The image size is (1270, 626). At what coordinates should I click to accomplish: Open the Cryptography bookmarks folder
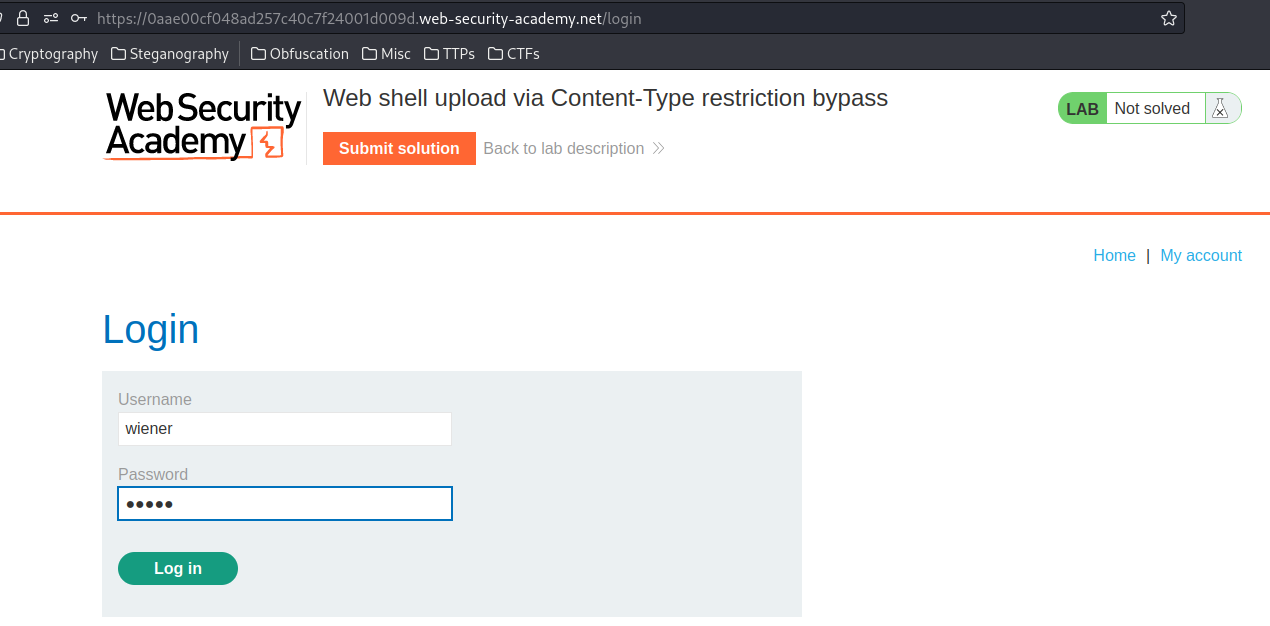pos(48,54)
